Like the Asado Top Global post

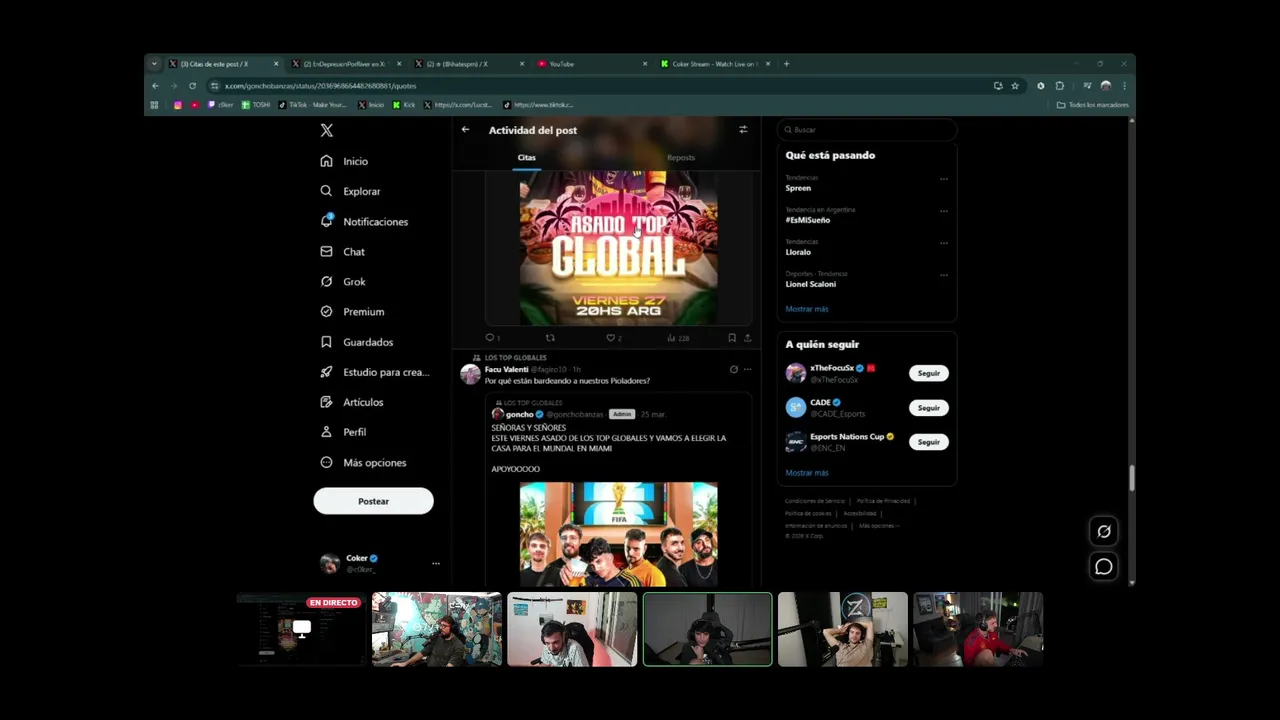pos(612,338)
